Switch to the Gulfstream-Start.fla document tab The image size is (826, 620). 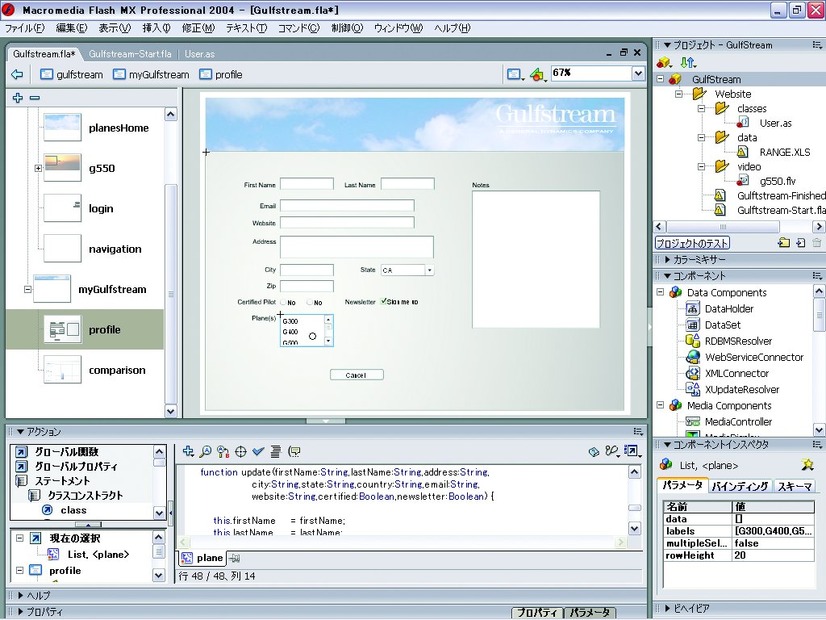click(x=129, y=53)
